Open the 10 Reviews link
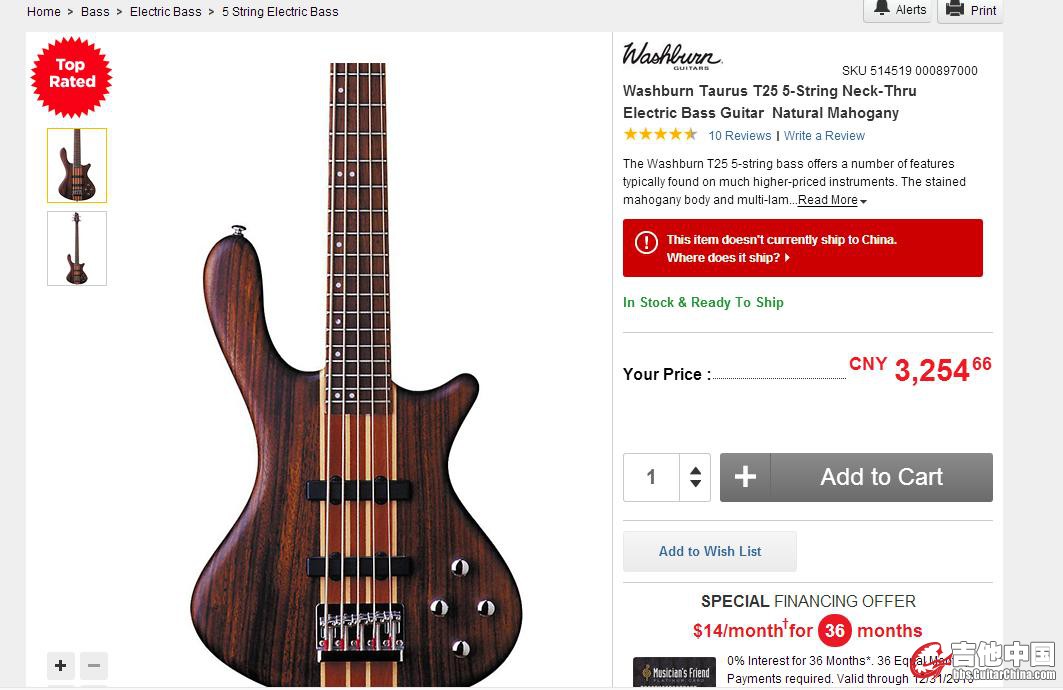Screen dimensions: 1063x690 pos(740,136)
